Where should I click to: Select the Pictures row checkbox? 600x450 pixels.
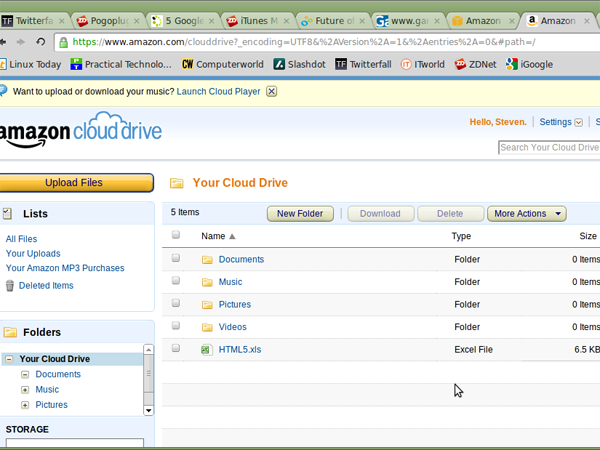[176, 303]
